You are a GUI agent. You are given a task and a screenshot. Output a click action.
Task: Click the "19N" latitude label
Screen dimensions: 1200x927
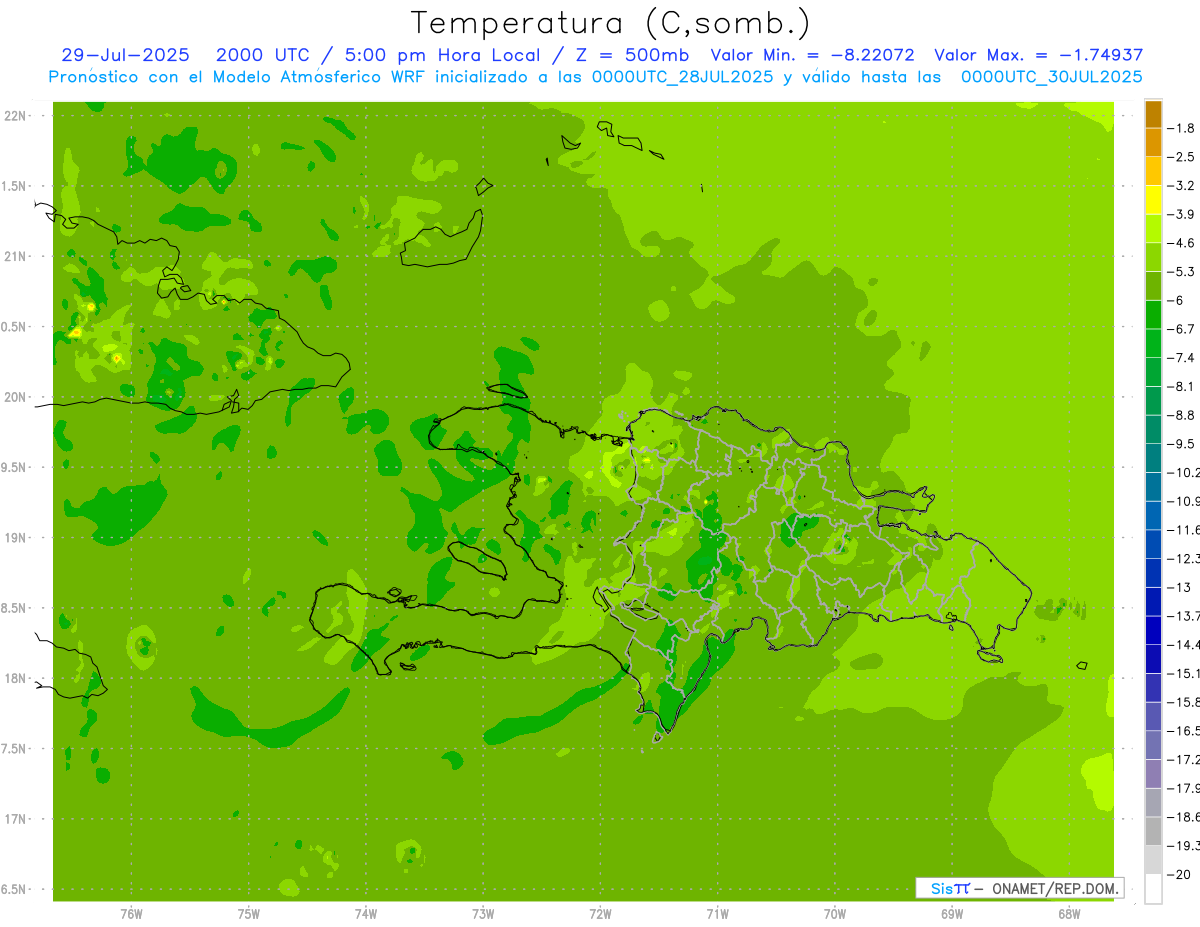coord(14,537)
